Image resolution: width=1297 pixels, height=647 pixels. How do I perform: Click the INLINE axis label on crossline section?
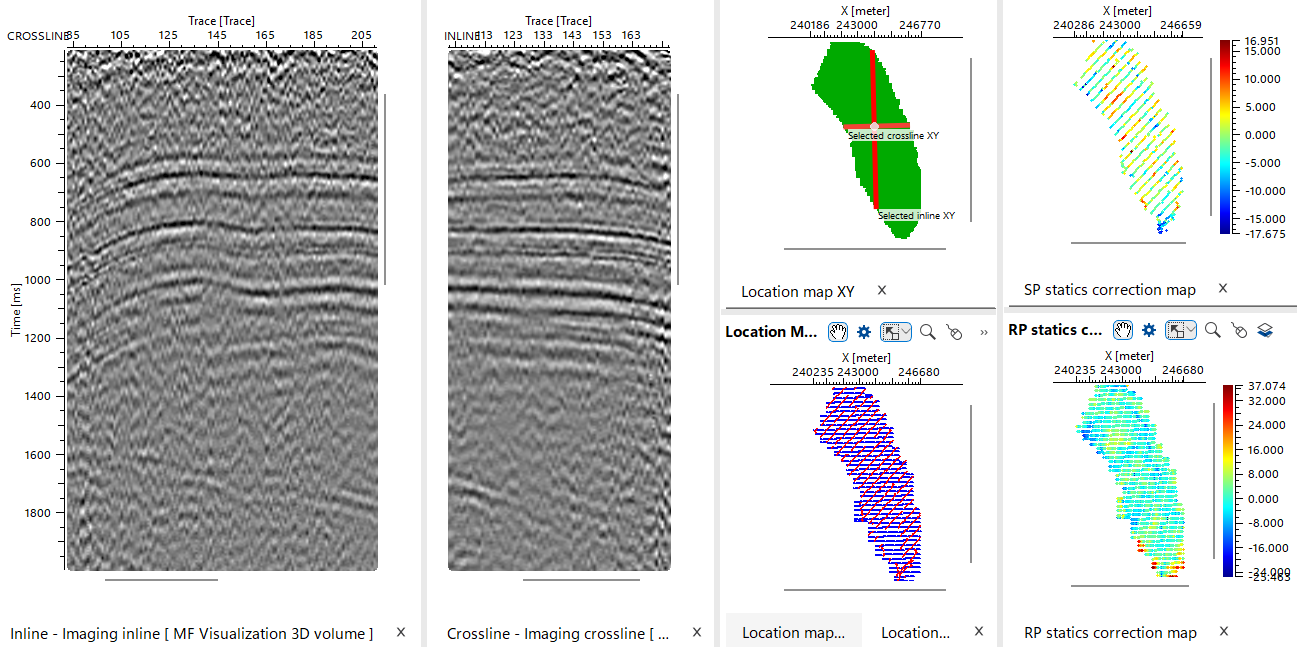point(462,36)
